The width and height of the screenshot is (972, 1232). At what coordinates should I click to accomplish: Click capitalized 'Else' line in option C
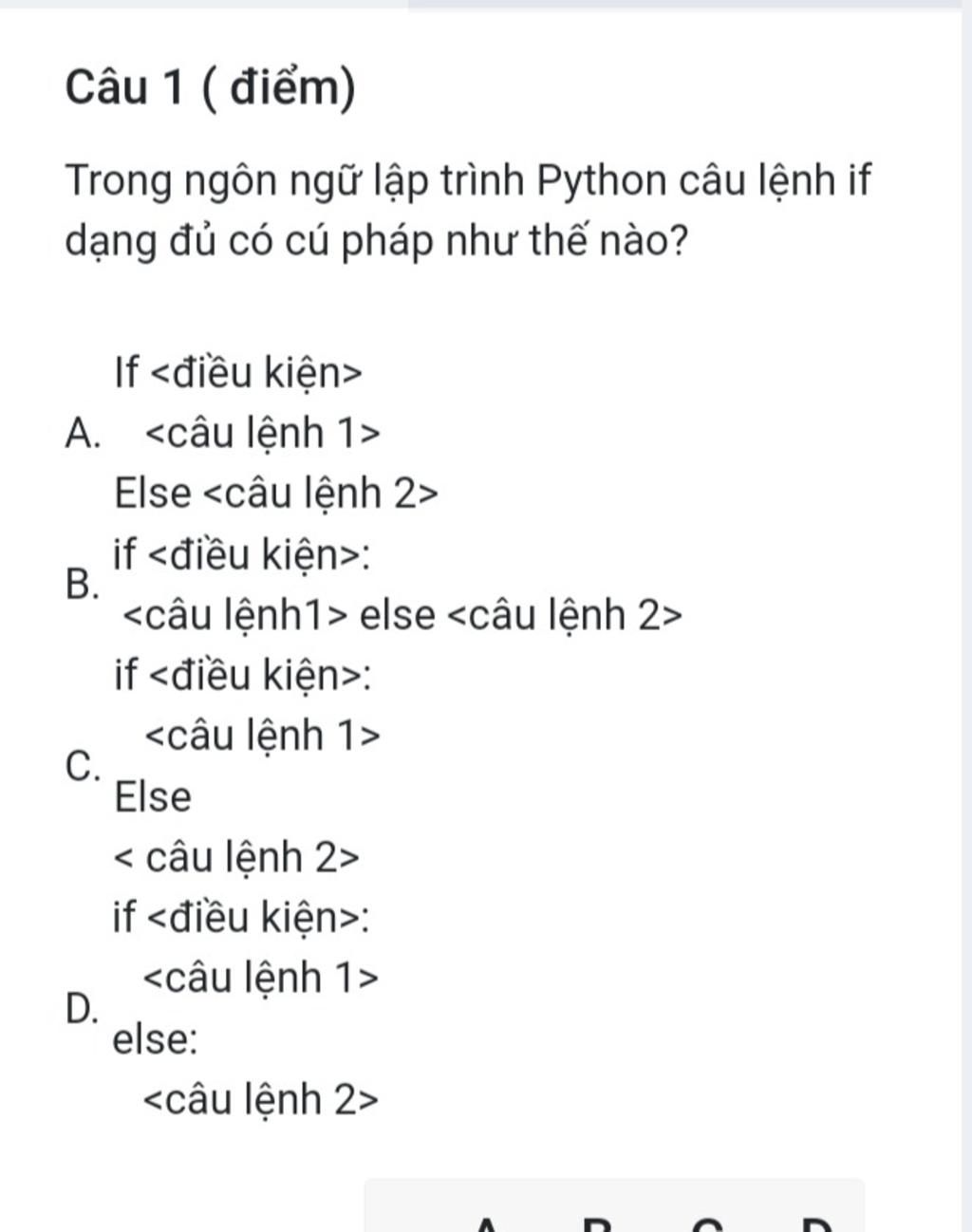152,796
